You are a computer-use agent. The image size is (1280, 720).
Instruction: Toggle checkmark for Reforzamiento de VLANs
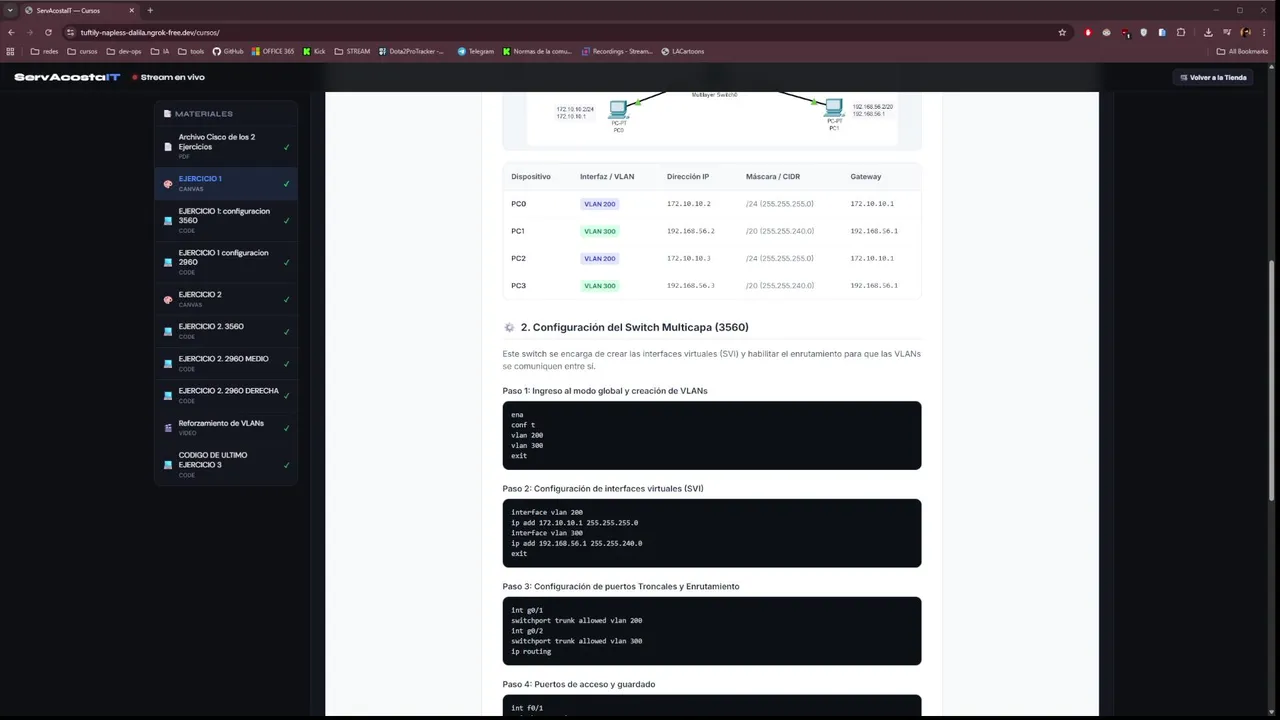coord(286,427)
